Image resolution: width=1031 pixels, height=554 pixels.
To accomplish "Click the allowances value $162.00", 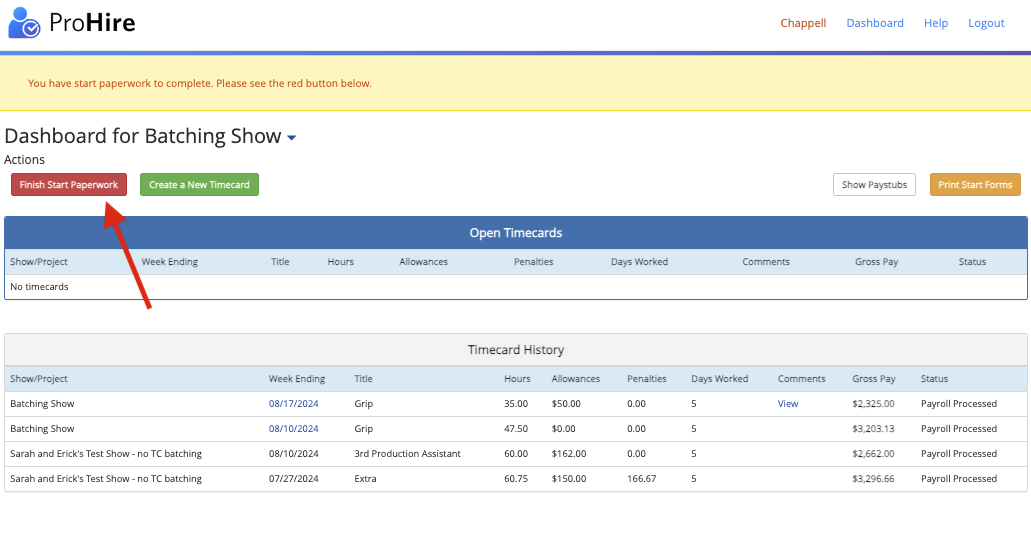I will [569, 453].
